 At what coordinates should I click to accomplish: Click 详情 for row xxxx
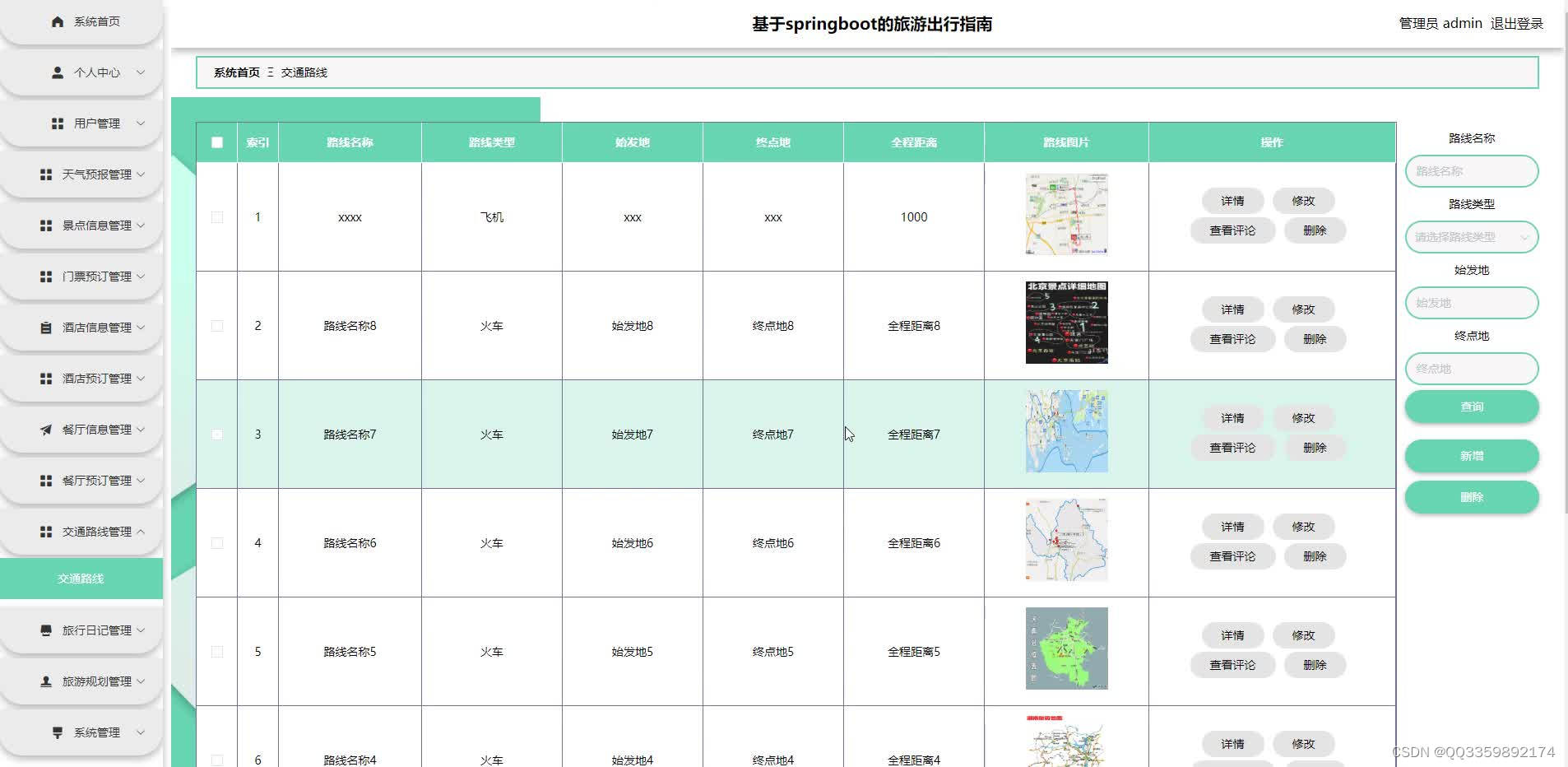1232,201
